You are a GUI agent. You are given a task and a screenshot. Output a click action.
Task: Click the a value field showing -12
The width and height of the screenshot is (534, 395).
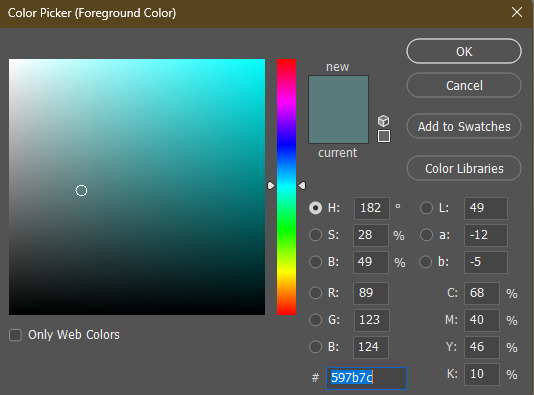tap(486, 235)
